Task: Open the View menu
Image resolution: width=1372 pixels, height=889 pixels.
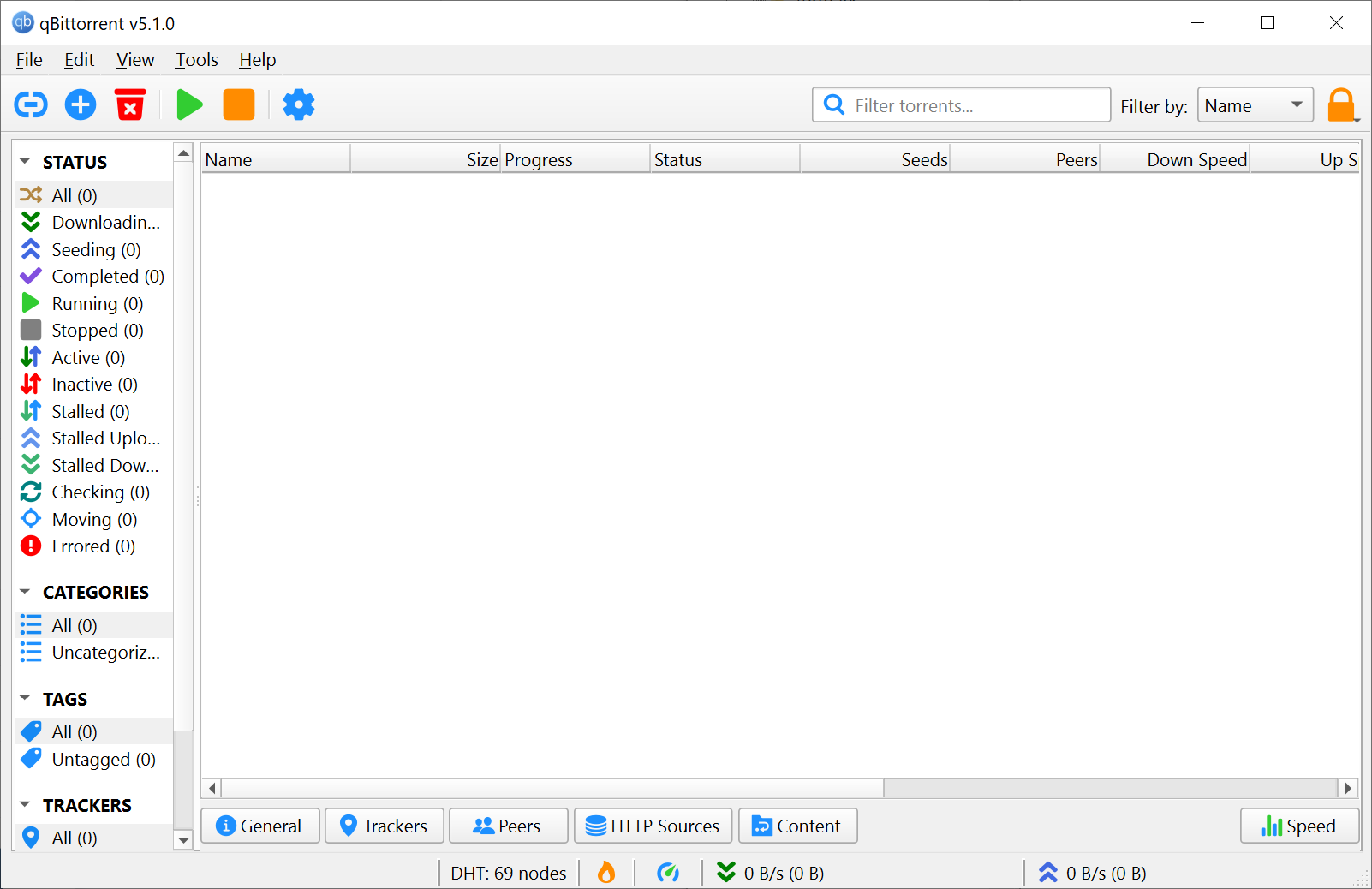Action: [x=135, y=60]
